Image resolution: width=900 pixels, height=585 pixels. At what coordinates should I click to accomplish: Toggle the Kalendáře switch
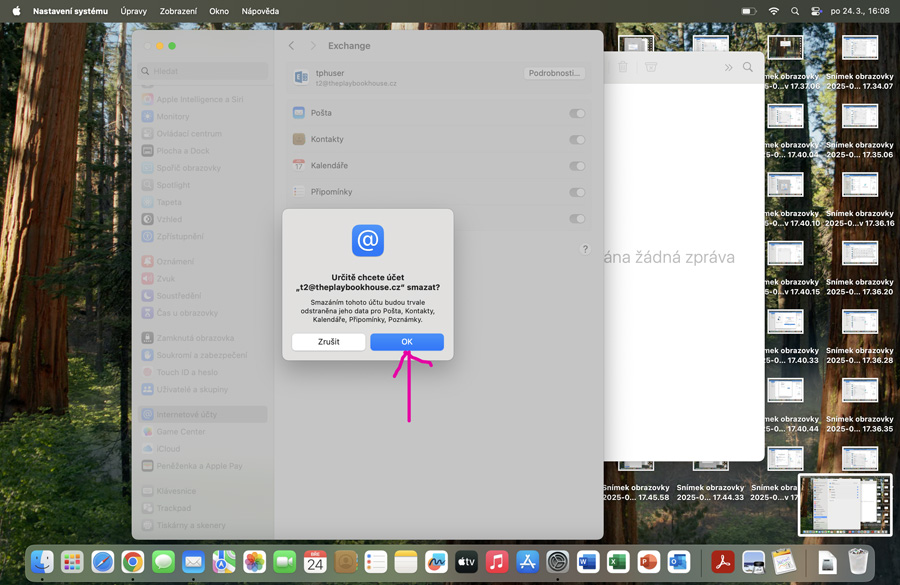pyautogui.click(x=577, y=166)
